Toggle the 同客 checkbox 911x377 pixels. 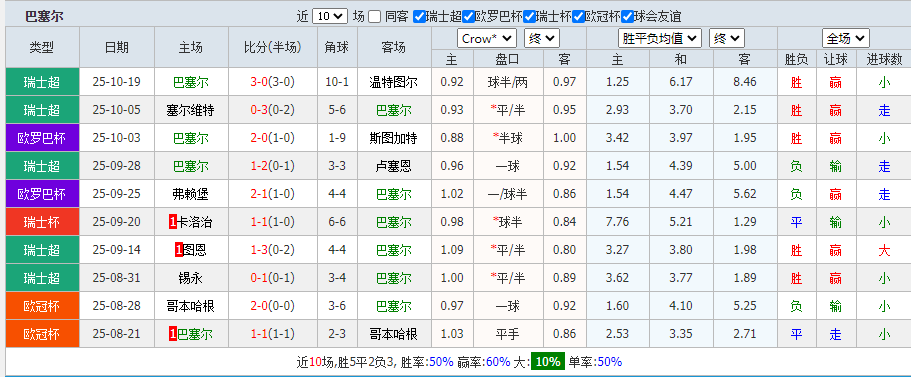tap(375, 16)
